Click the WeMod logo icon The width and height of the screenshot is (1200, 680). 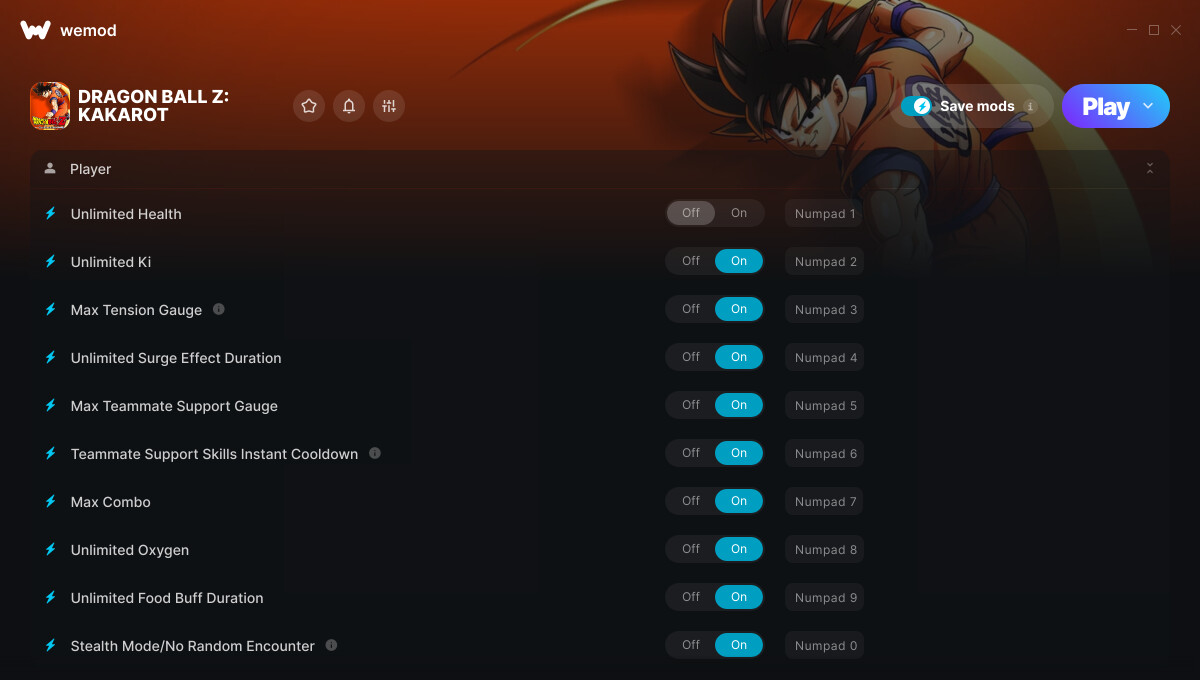click(x=35, y=30)
